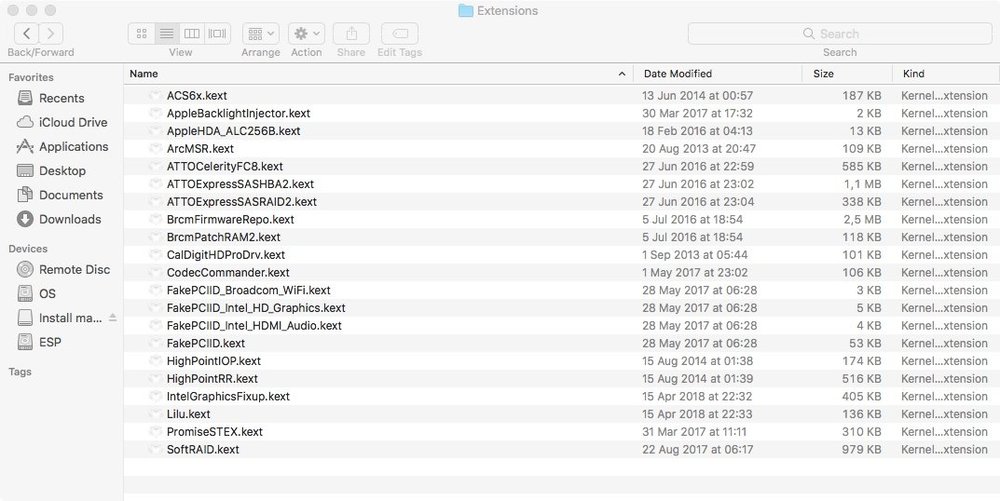
Task: Select IntelGraphicsFixup.kext
Action: click(x=228, y=396)
